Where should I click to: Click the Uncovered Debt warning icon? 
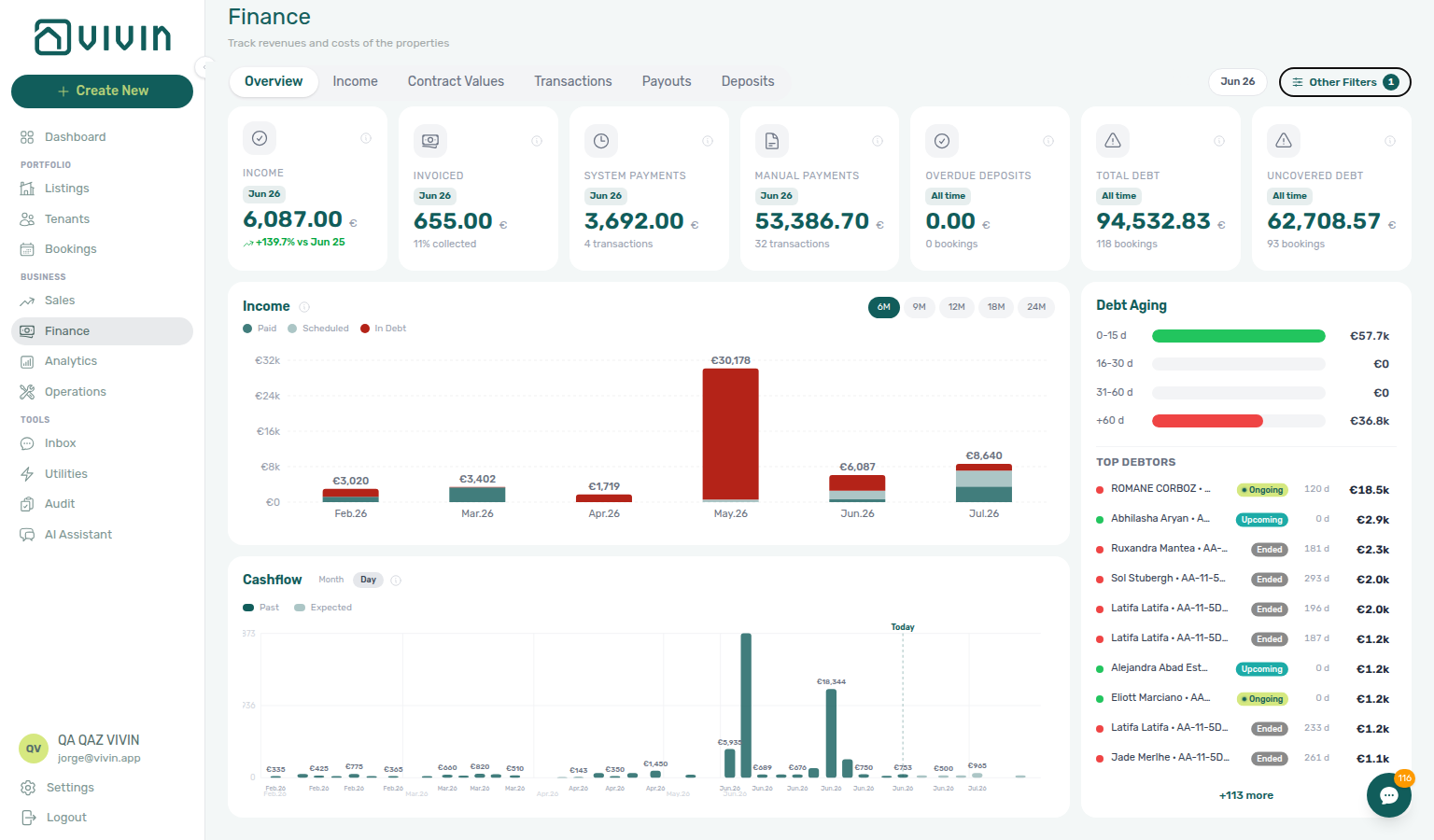click(x=1284, y=141)
